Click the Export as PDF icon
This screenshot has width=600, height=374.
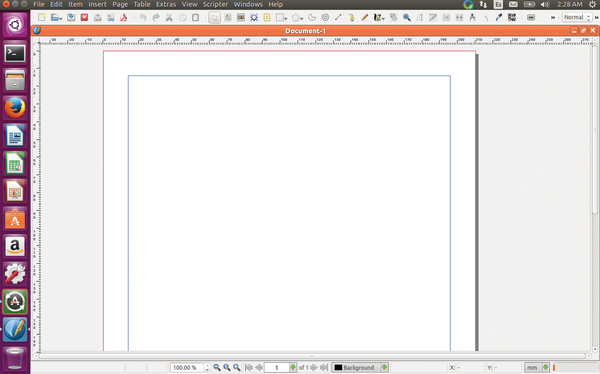coord(124,18)
